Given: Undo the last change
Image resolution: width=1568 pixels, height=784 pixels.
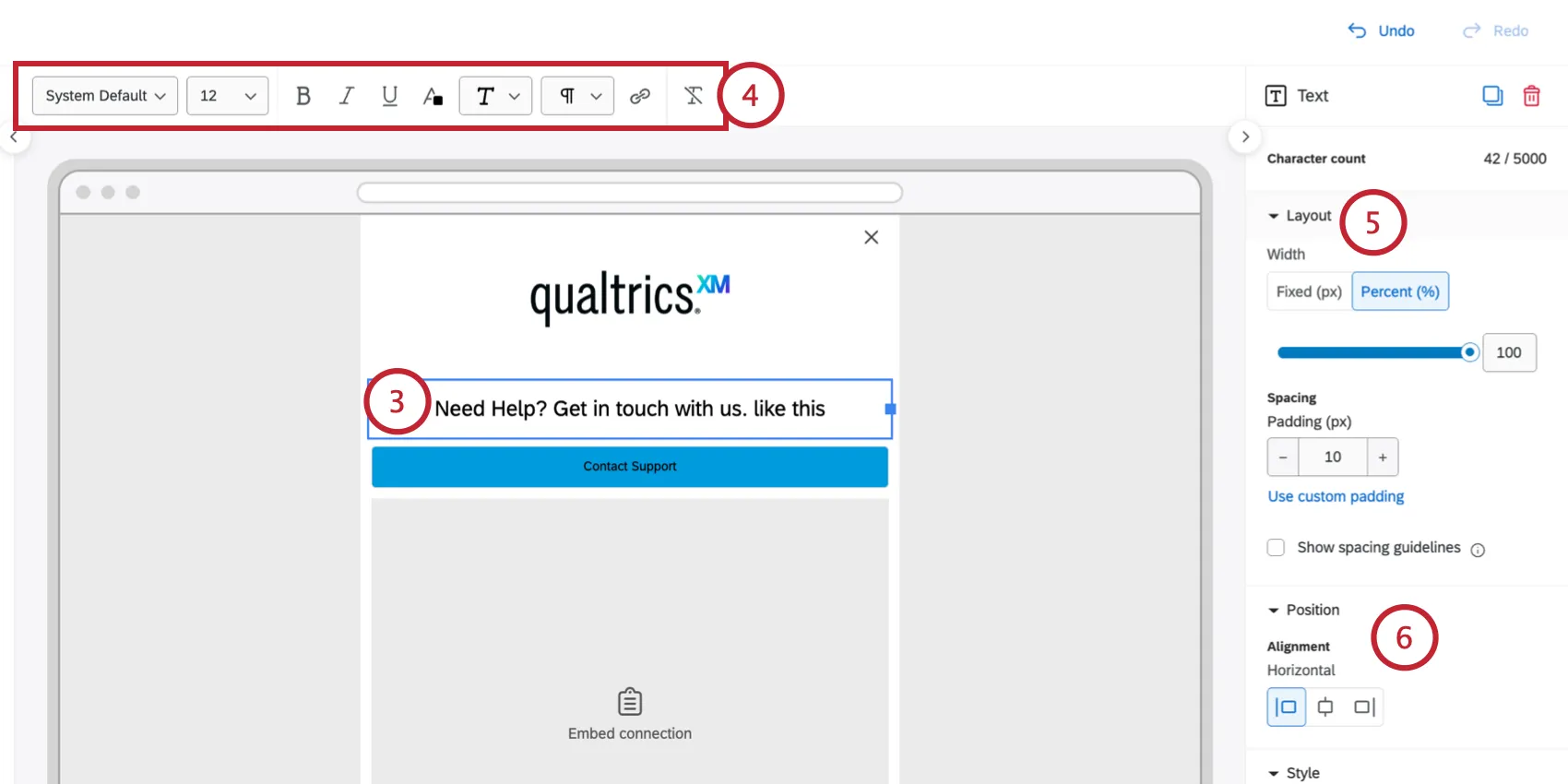Looking at the screenshot, I should 1381,30.
